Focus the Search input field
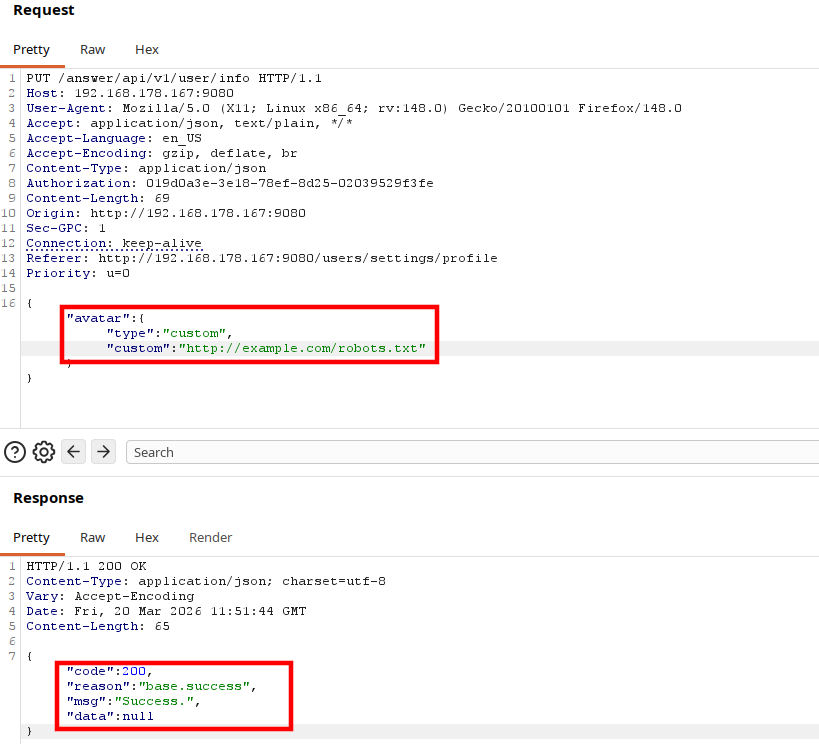 coord(472,452)
